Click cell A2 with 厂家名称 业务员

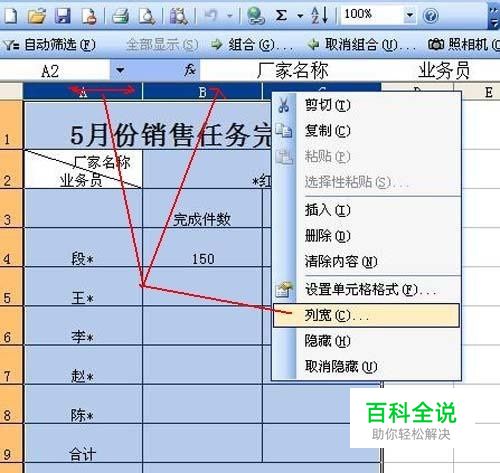(83, 169)
